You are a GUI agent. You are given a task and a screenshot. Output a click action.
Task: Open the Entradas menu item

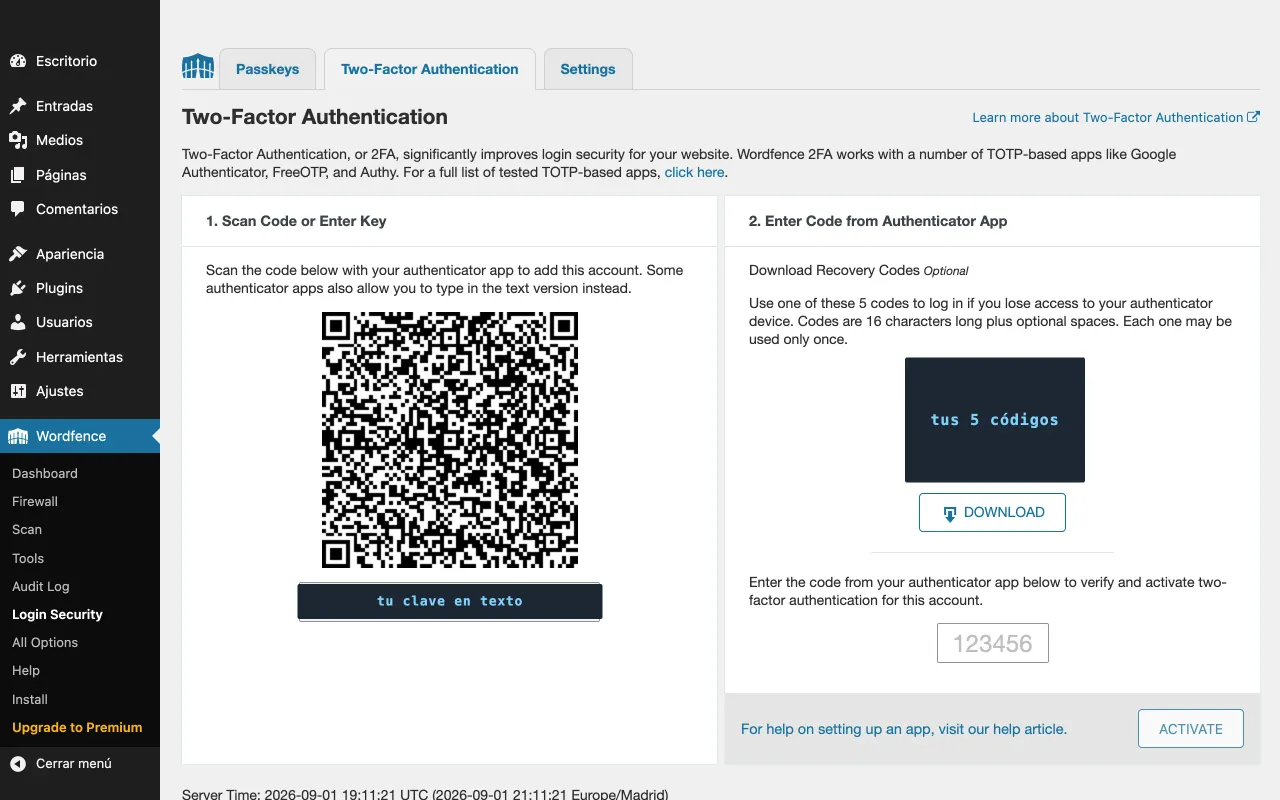pos(80,106)
